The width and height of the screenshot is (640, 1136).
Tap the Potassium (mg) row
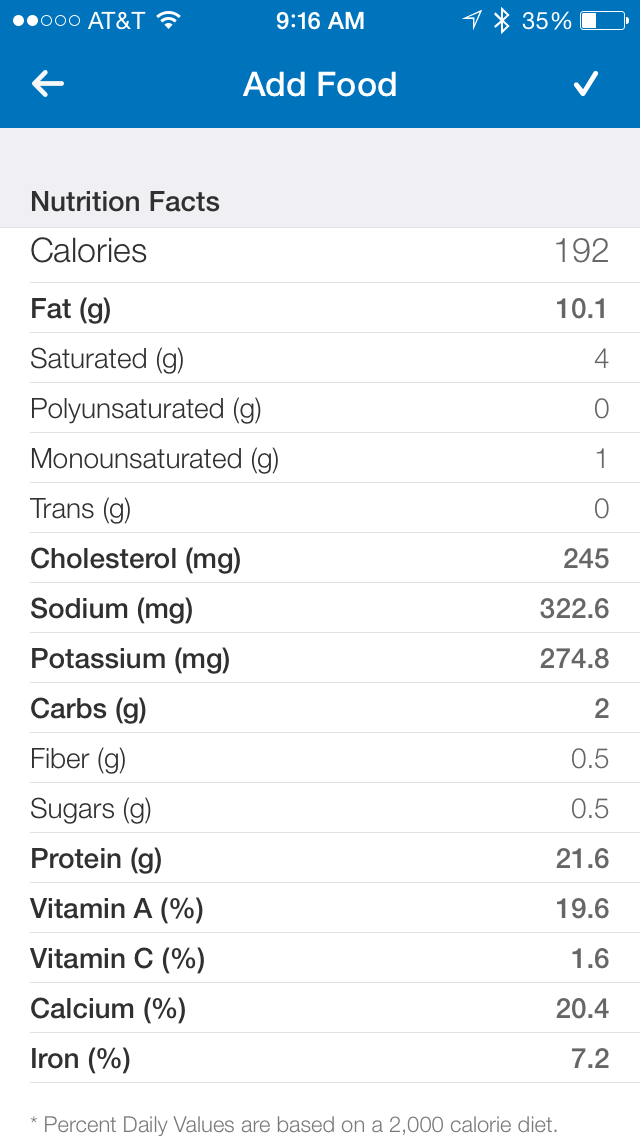(x=320, y=659)
